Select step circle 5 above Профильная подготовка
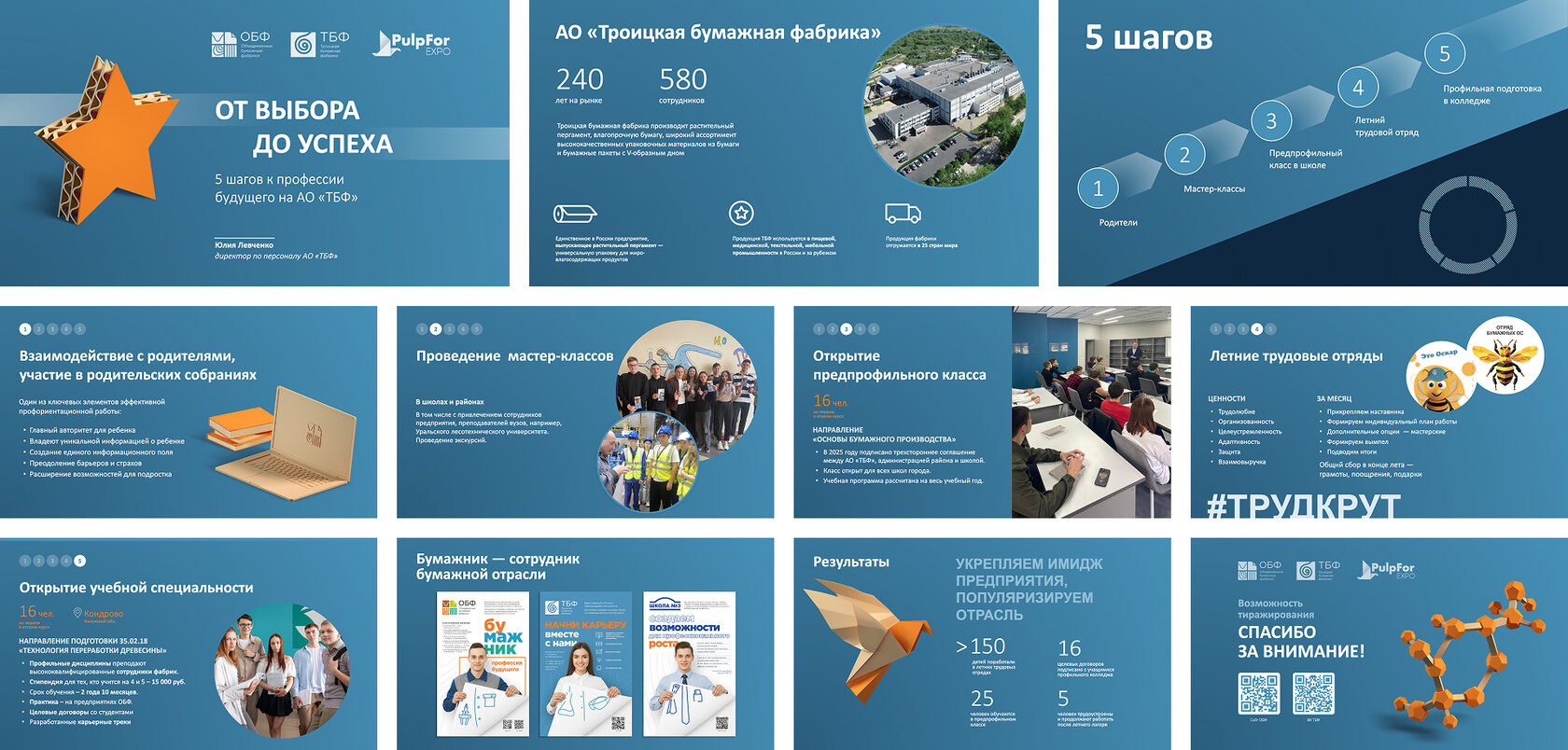1568x750 pixels. click(1445, 53)
